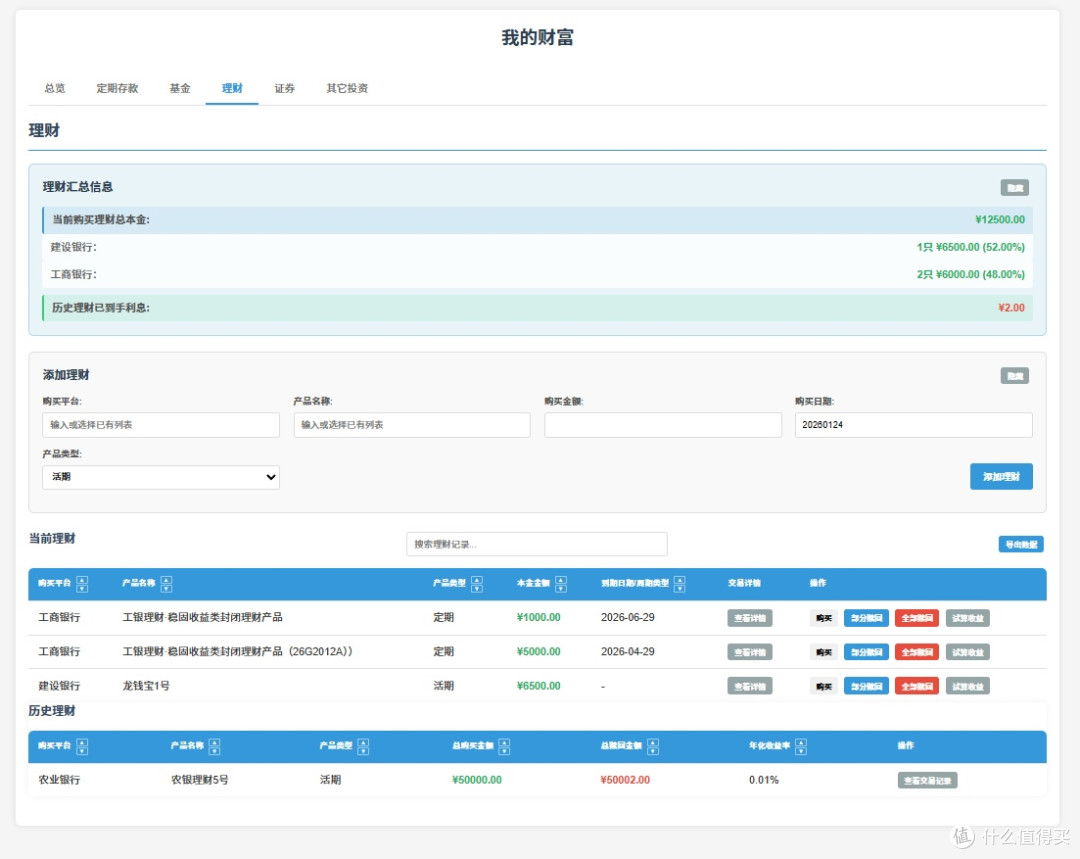Open the 产品类型 dropdown showing 活期
Image resolution: width=1080 pixels, height=859 pixels.
[160, 477]
